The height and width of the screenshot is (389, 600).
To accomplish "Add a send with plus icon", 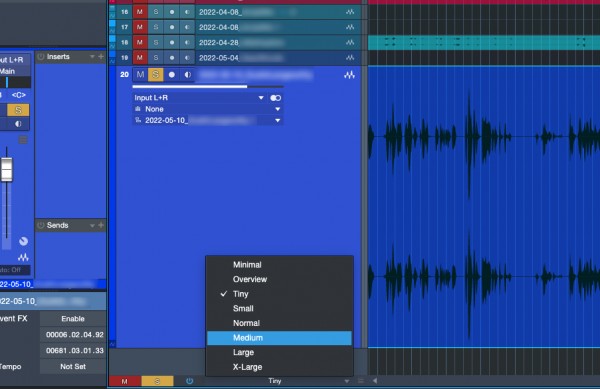I will (101, 225).
